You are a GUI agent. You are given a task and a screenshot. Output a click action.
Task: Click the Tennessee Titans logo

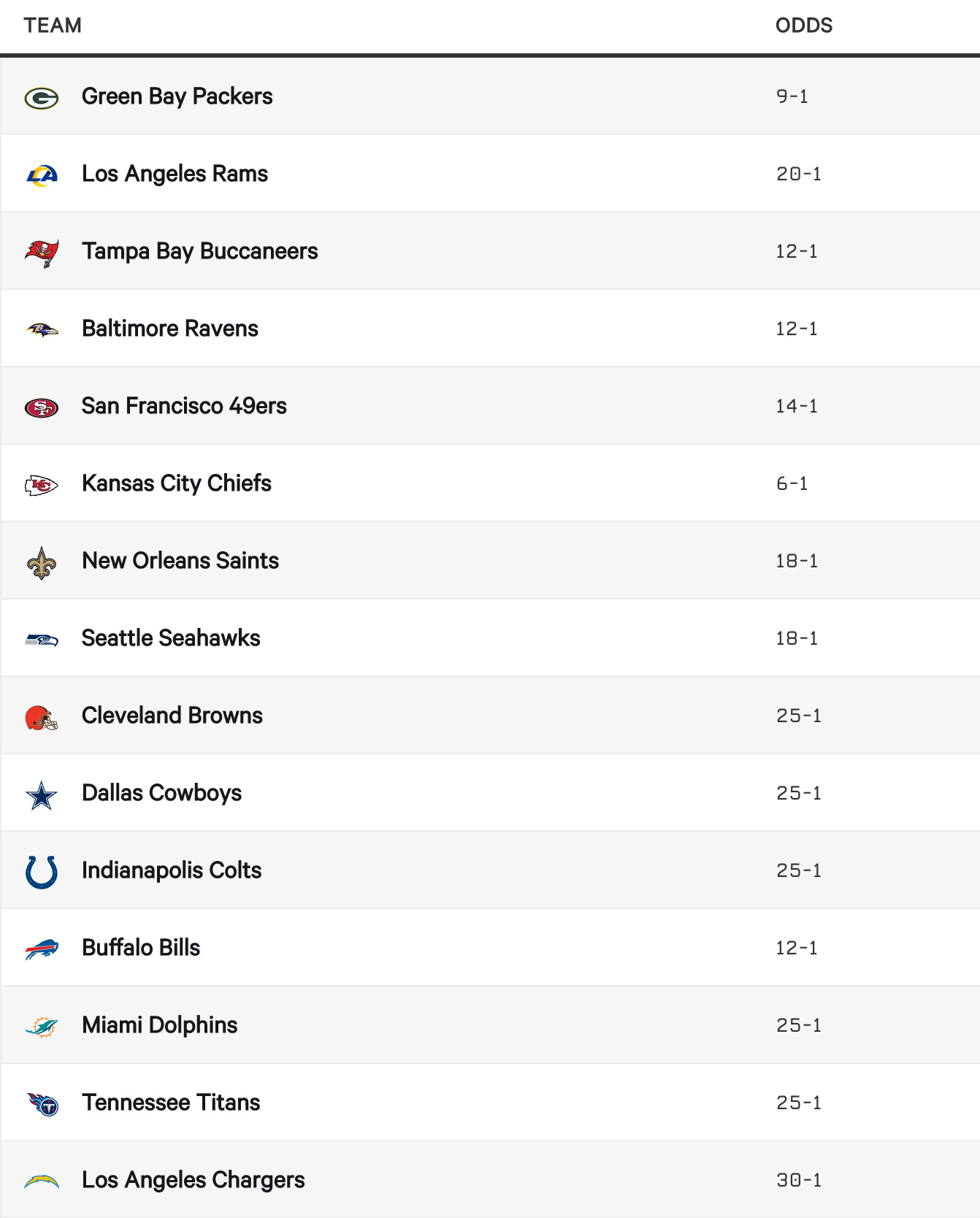[x=43, y=1104]
